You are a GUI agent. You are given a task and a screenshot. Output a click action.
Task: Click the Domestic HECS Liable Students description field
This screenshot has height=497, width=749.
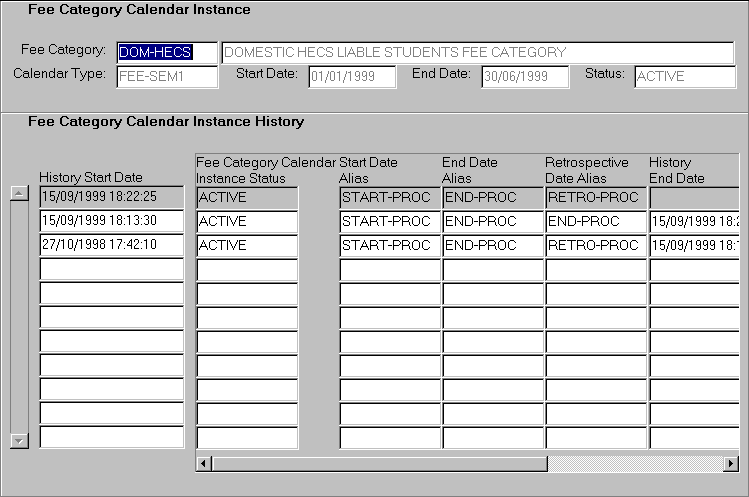pos(477,52)
